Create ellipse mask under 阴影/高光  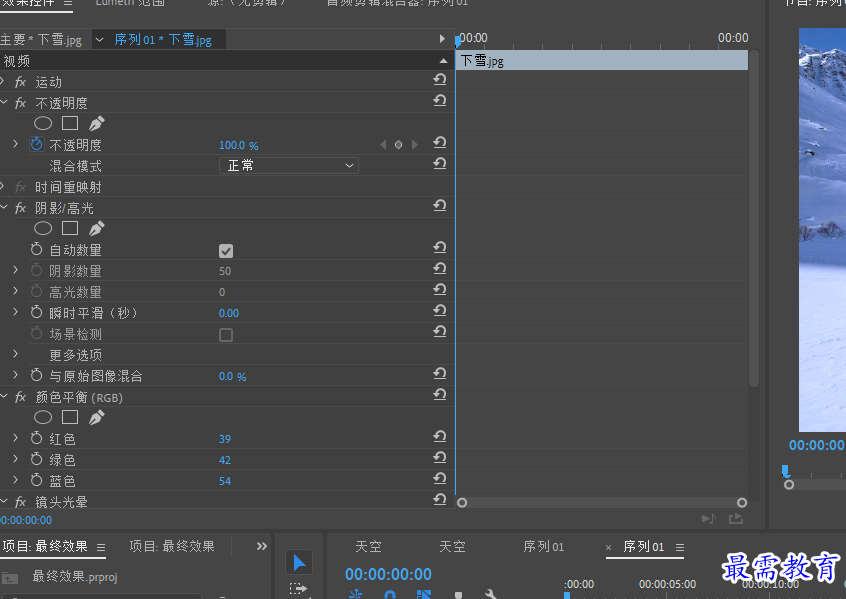(43, 228)
